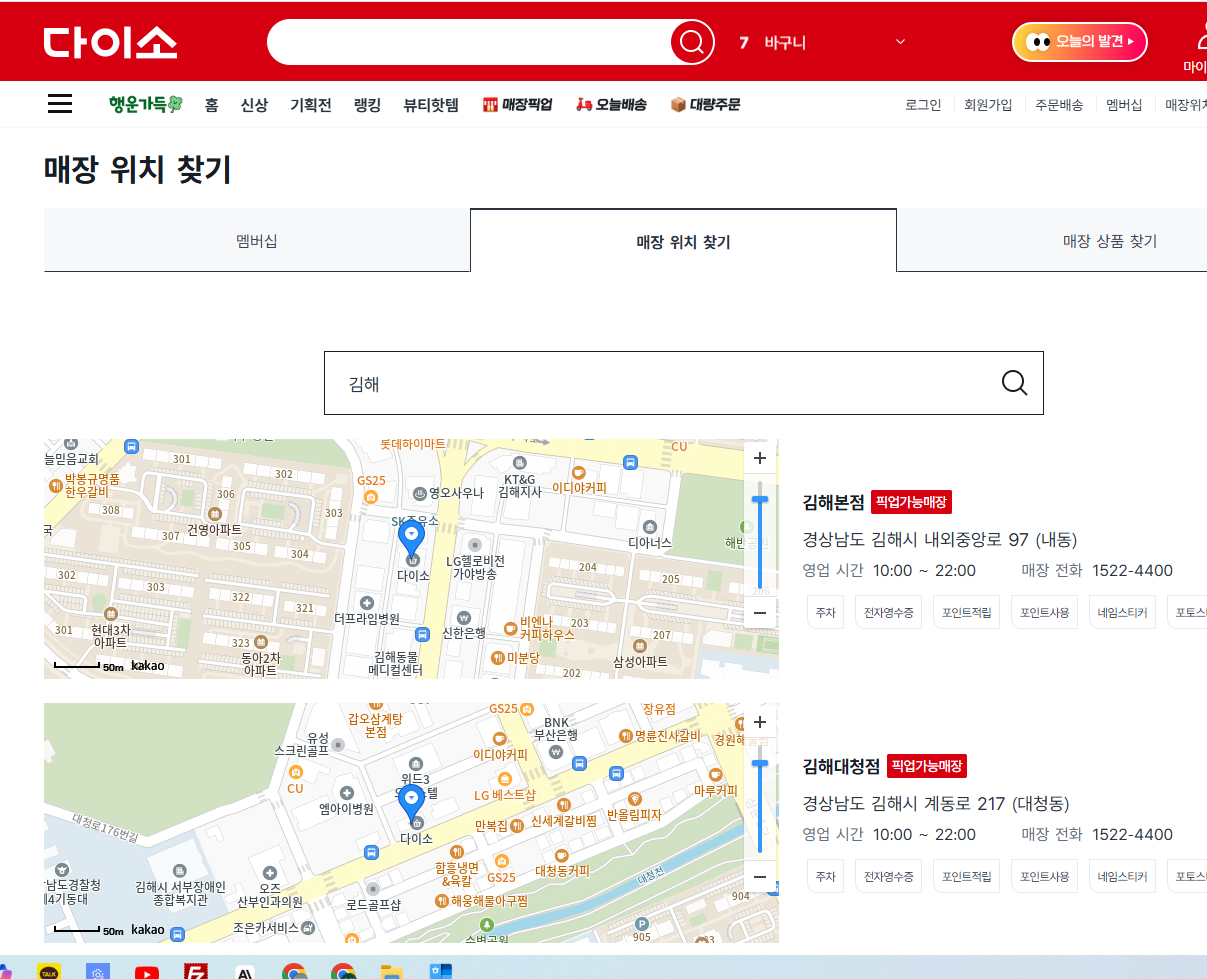Click the 김해본점 store name
Image resolution: width=1207 pixels, height=979 pixels.
click(x=833, y=502)
